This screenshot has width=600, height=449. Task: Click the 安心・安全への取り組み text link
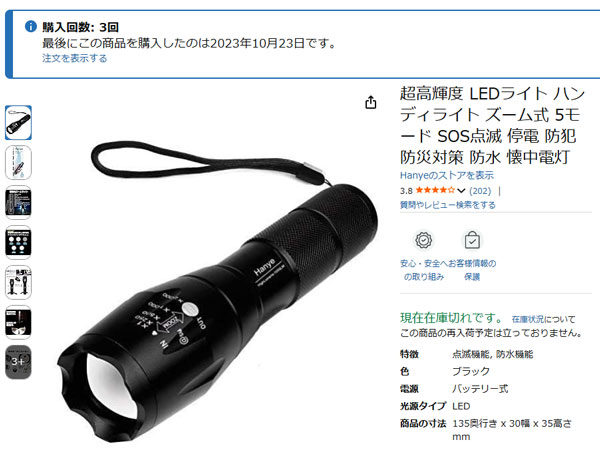point(424,270)
